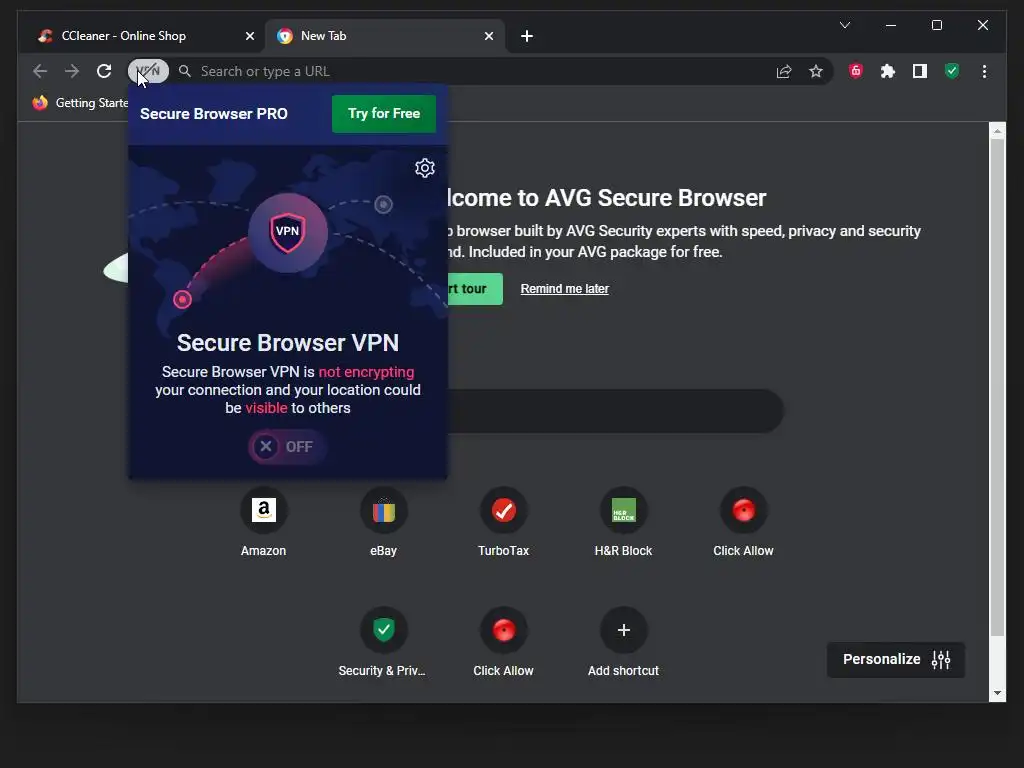Viewport: 1024px width, 768px height.
Task: Click the Secure Browser PRO title
Action: click(x=214, y=114)
